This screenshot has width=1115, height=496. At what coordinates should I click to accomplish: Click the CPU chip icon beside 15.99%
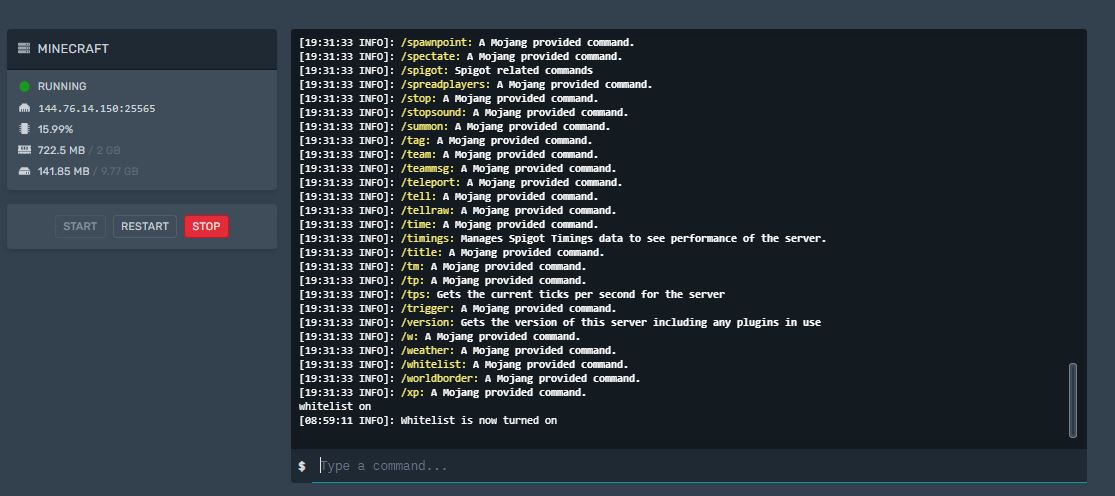[24, 129]
